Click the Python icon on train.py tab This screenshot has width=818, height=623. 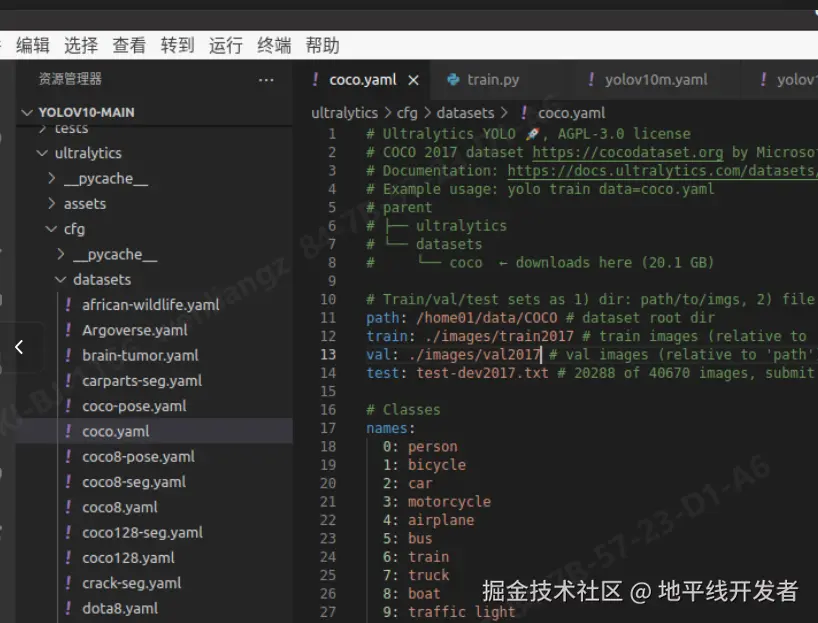(x=453, y=79)
